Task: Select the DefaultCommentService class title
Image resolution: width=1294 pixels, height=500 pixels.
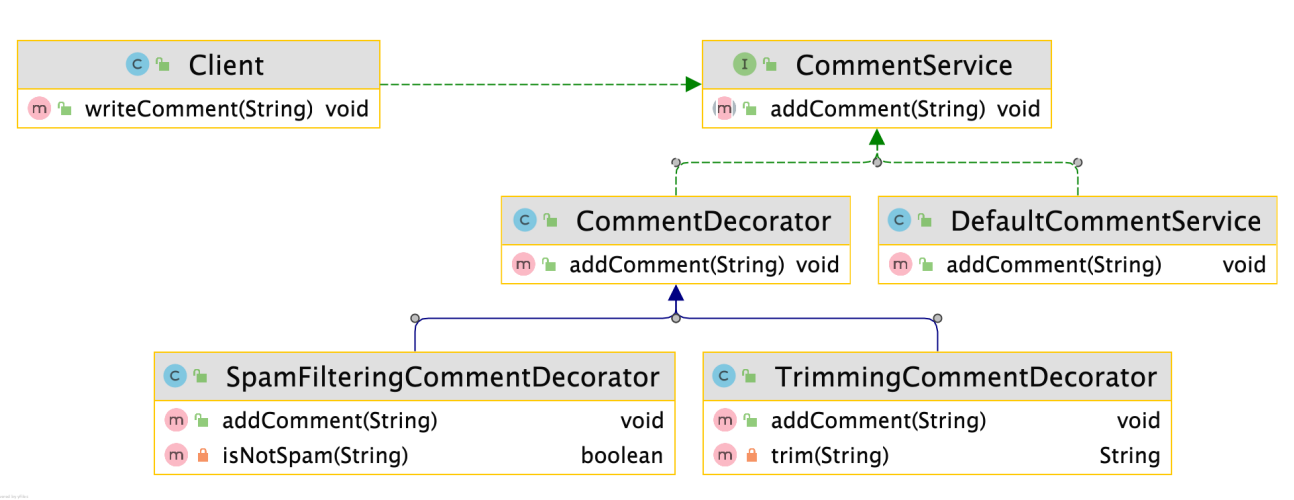Action: point(1107,221)
